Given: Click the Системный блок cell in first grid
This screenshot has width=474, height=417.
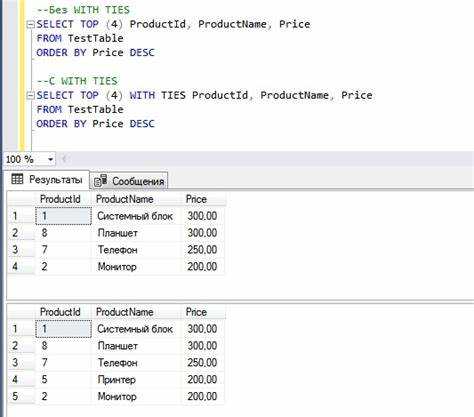Looking at the screenshot, I should 136,216.
